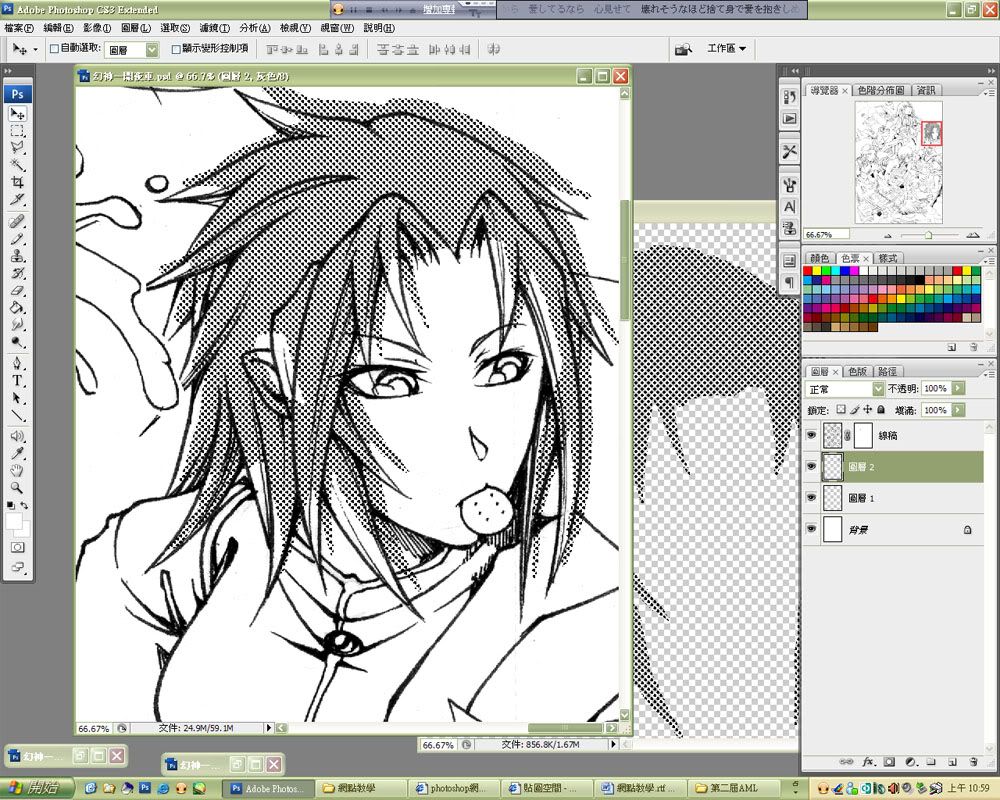Switch to the 路徑 tab
1000x800 pixels.
pyautogui.click(x=887, y=371)
